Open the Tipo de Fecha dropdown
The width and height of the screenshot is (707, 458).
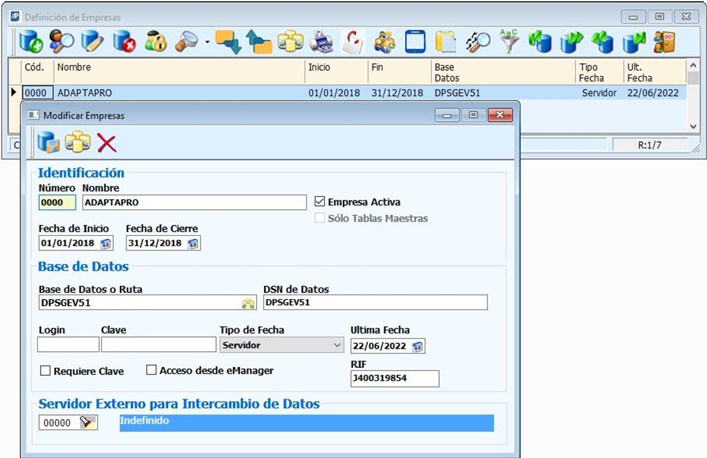coord(335,345)
